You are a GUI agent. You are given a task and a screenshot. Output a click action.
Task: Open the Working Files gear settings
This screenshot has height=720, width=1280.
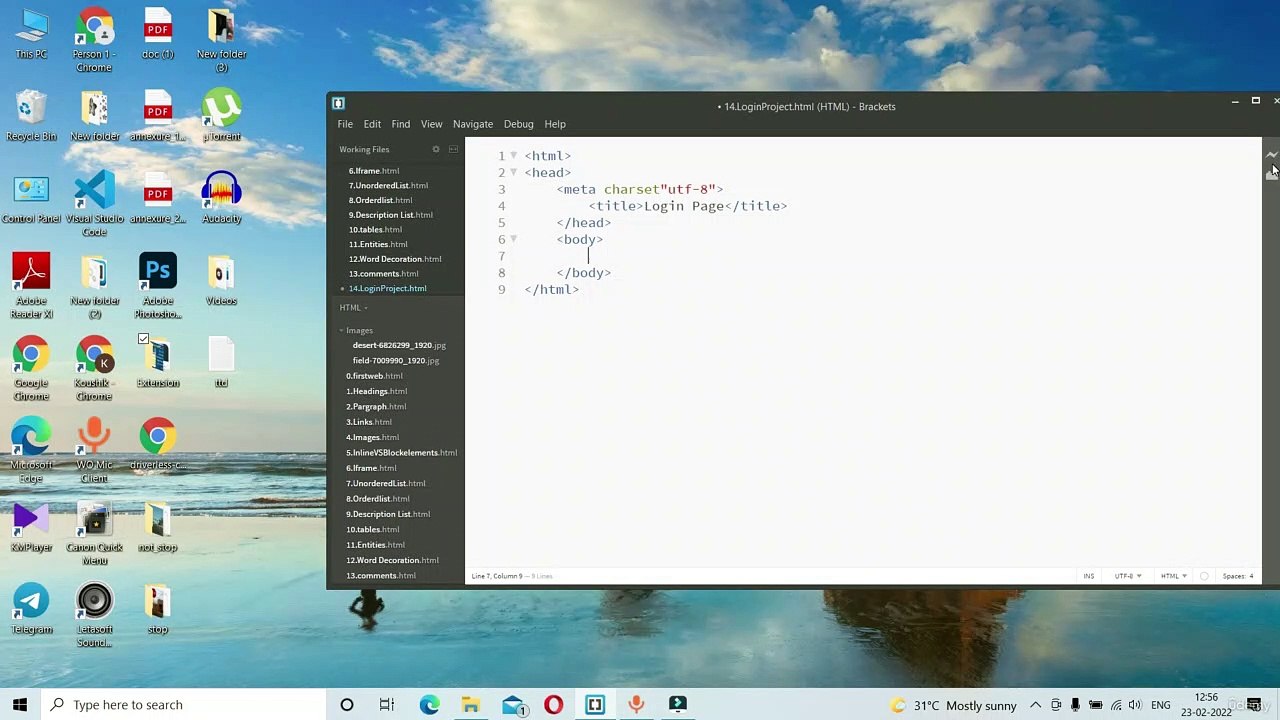point(436,149)
